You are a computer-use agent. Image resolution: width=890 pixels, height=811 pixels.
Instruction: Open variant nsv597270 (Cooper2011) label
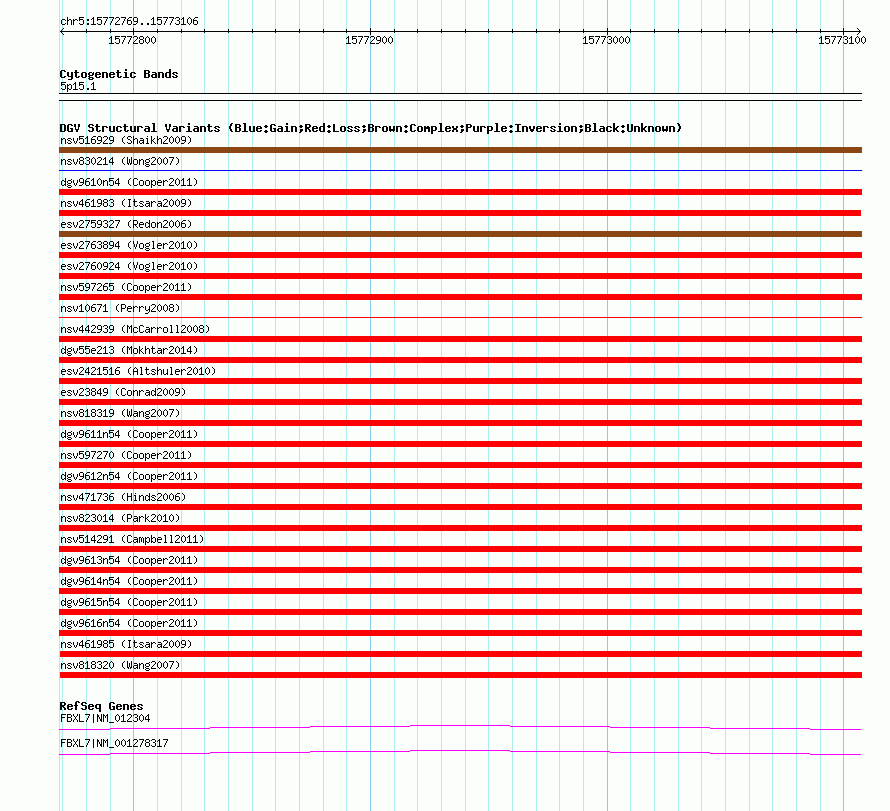click(126, 455)
